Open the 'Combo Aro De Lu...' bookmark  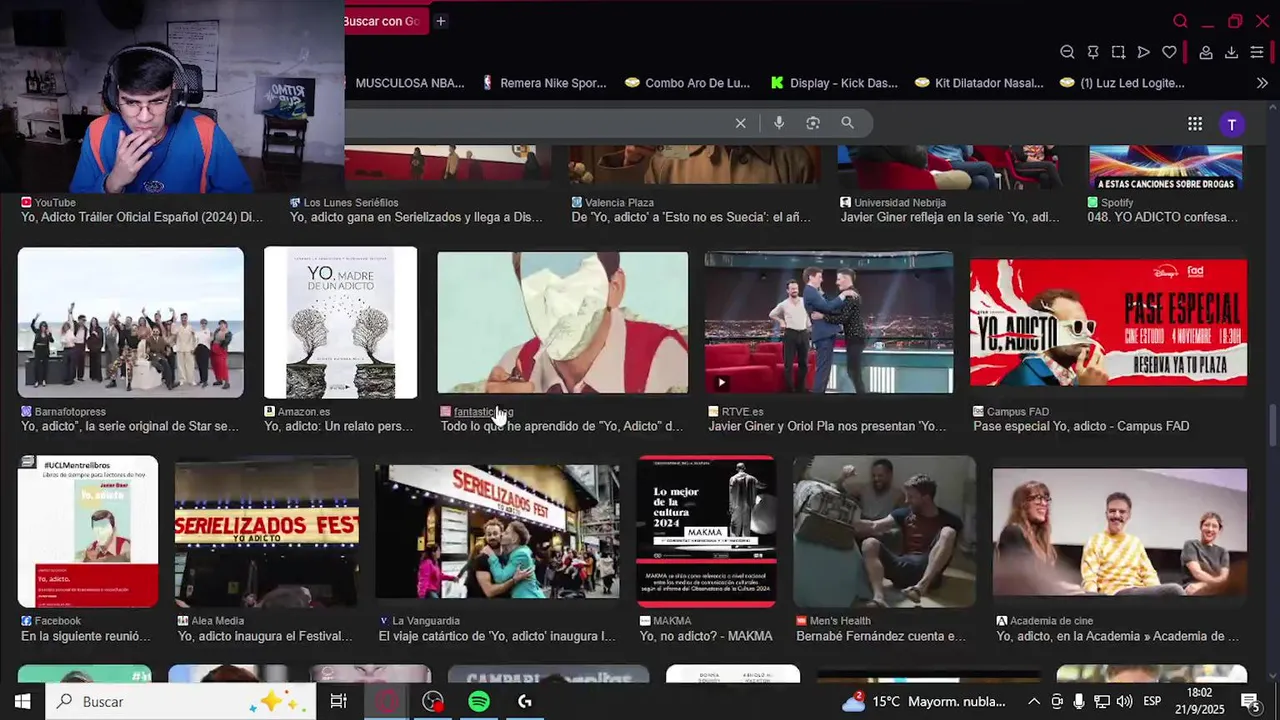pyautogui.click(x=687, y=83)
